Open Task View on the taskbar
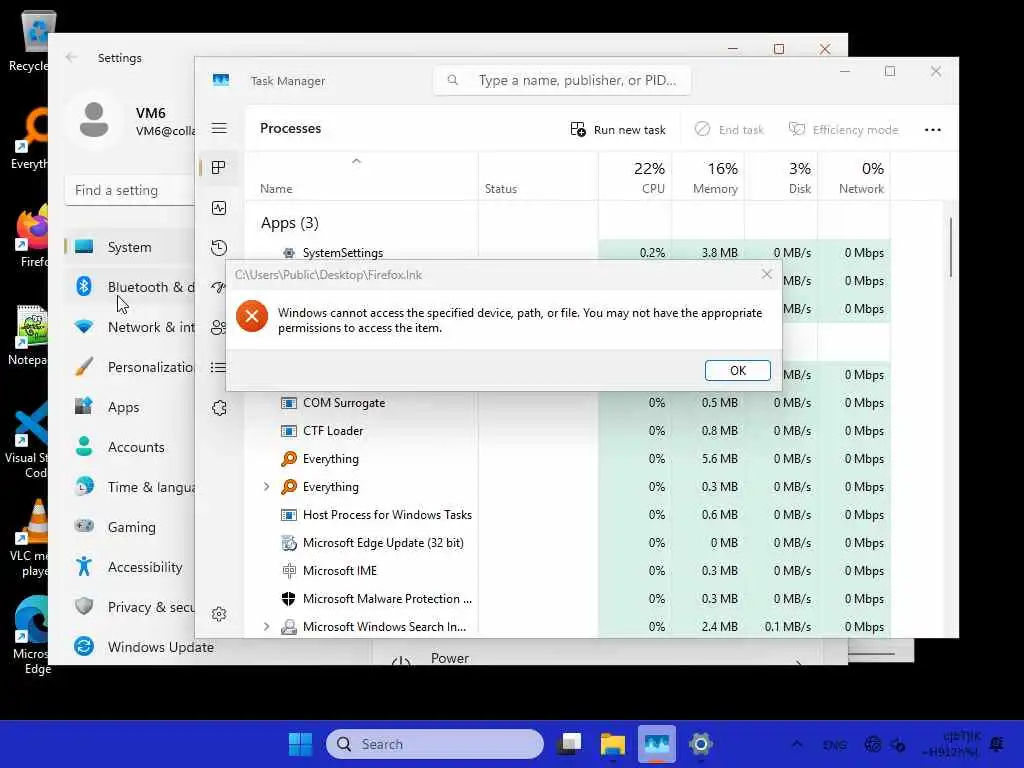The width and height of the screenshot is (1024, 768). (x=569, y=744)
